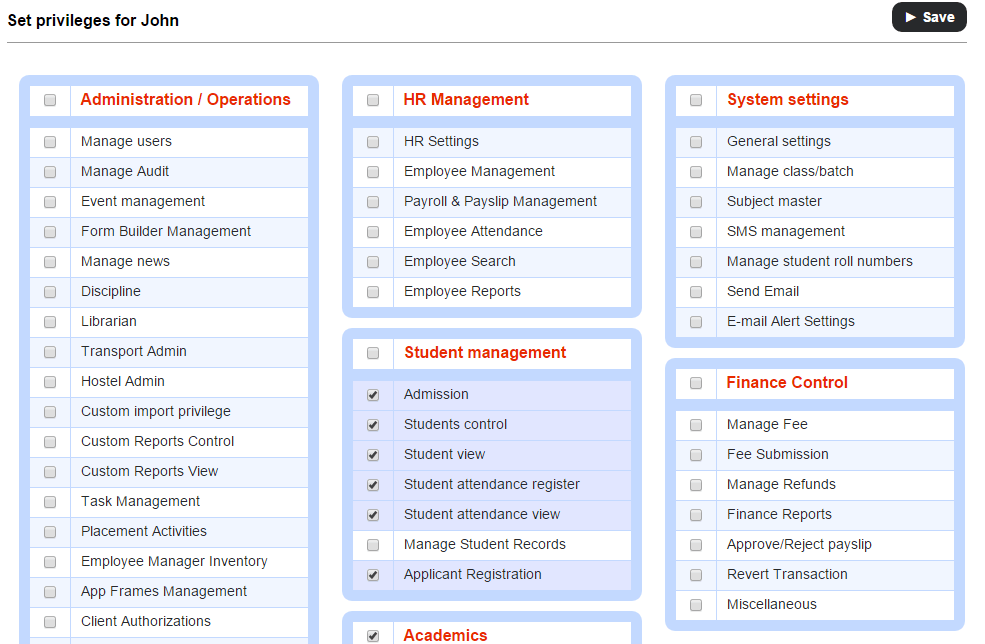Uncheck the Admission privilege

[x=373, y=395]
